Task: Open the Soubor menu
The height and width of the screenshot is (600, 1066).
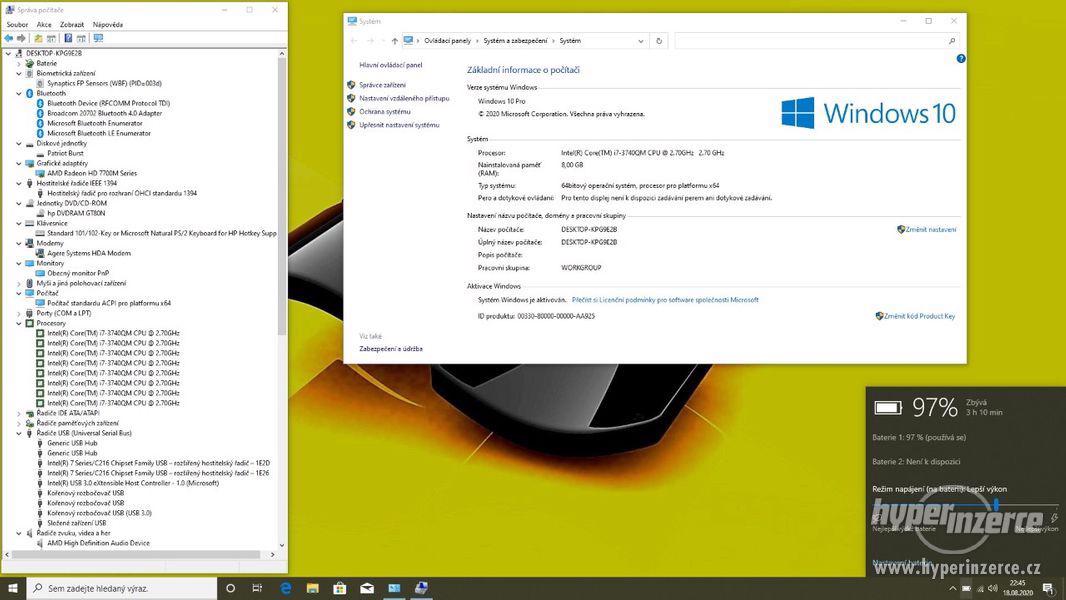Action: tap(17, 24)
